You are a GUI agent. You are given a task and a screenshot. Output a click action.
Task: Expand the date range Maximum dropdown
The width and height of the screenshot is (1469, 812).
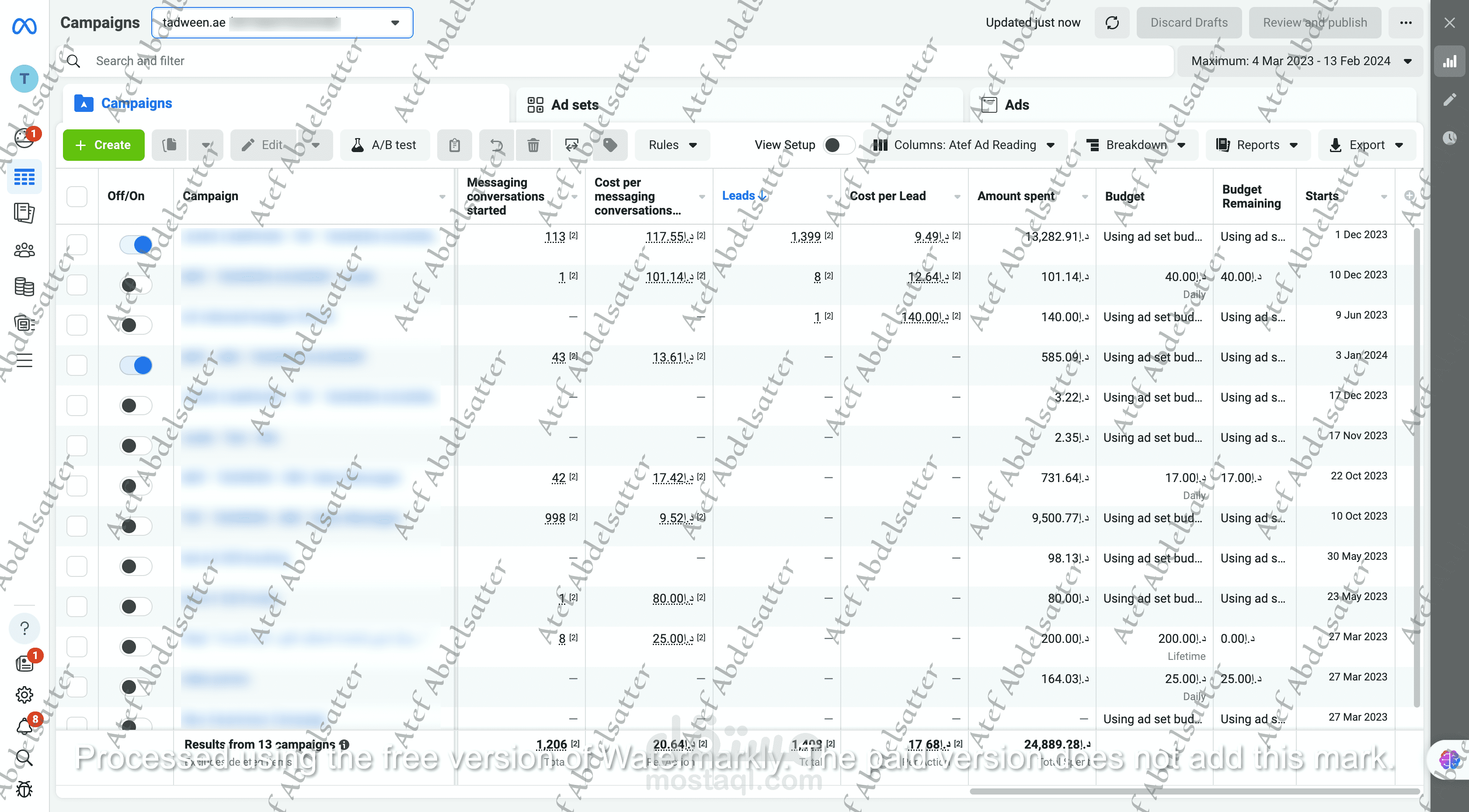[x=1300, y=61]
